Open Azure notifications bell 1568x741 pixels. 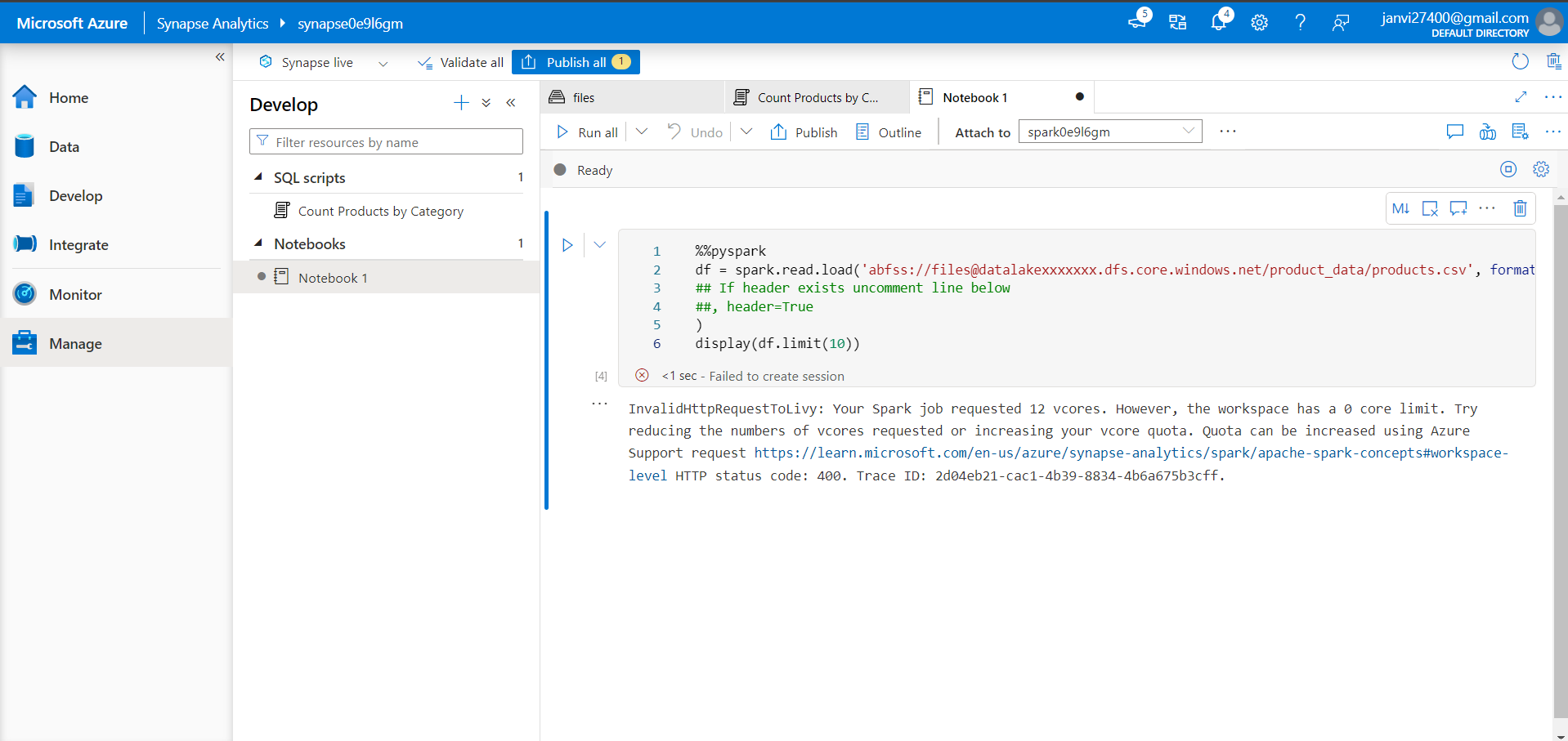pyautogui.click(x=1218, y=22)
